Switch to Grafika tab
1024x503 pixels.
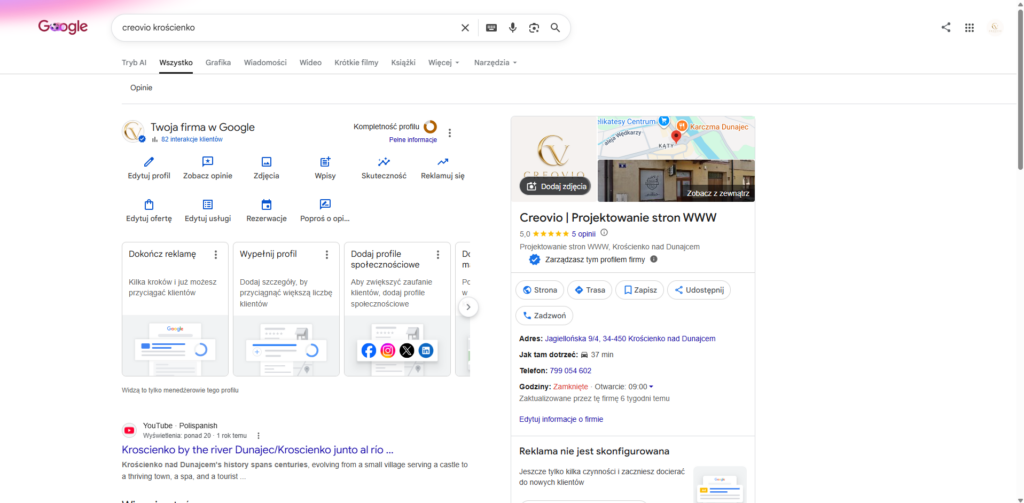click(x=218, y=63)
